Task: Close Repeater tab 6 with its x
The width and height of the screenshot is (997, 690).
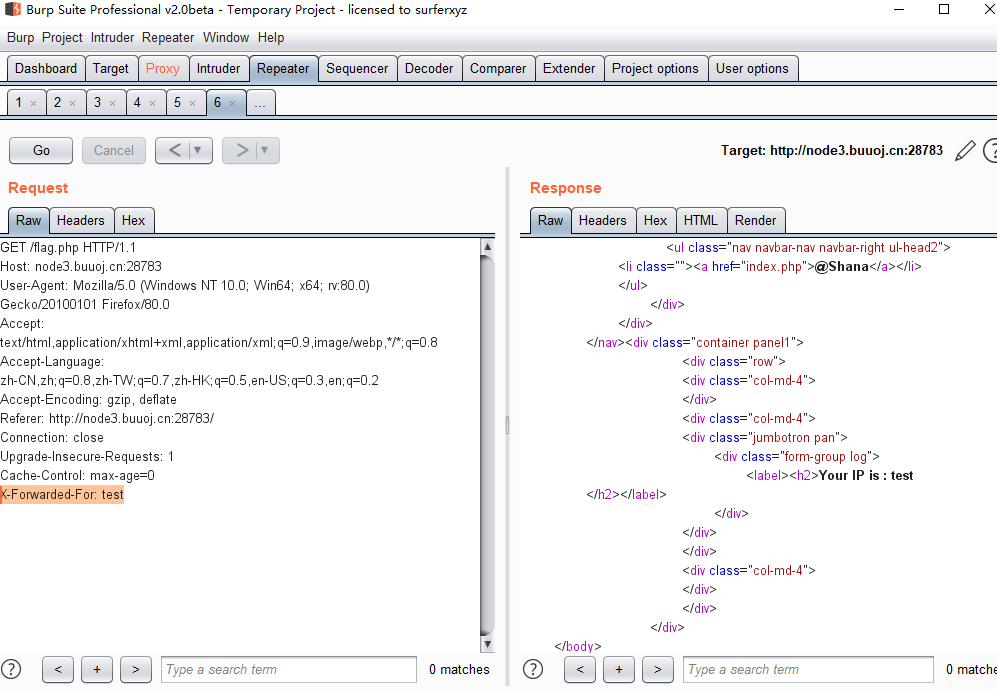Action: pyautogui.click(x=233, y=103)
